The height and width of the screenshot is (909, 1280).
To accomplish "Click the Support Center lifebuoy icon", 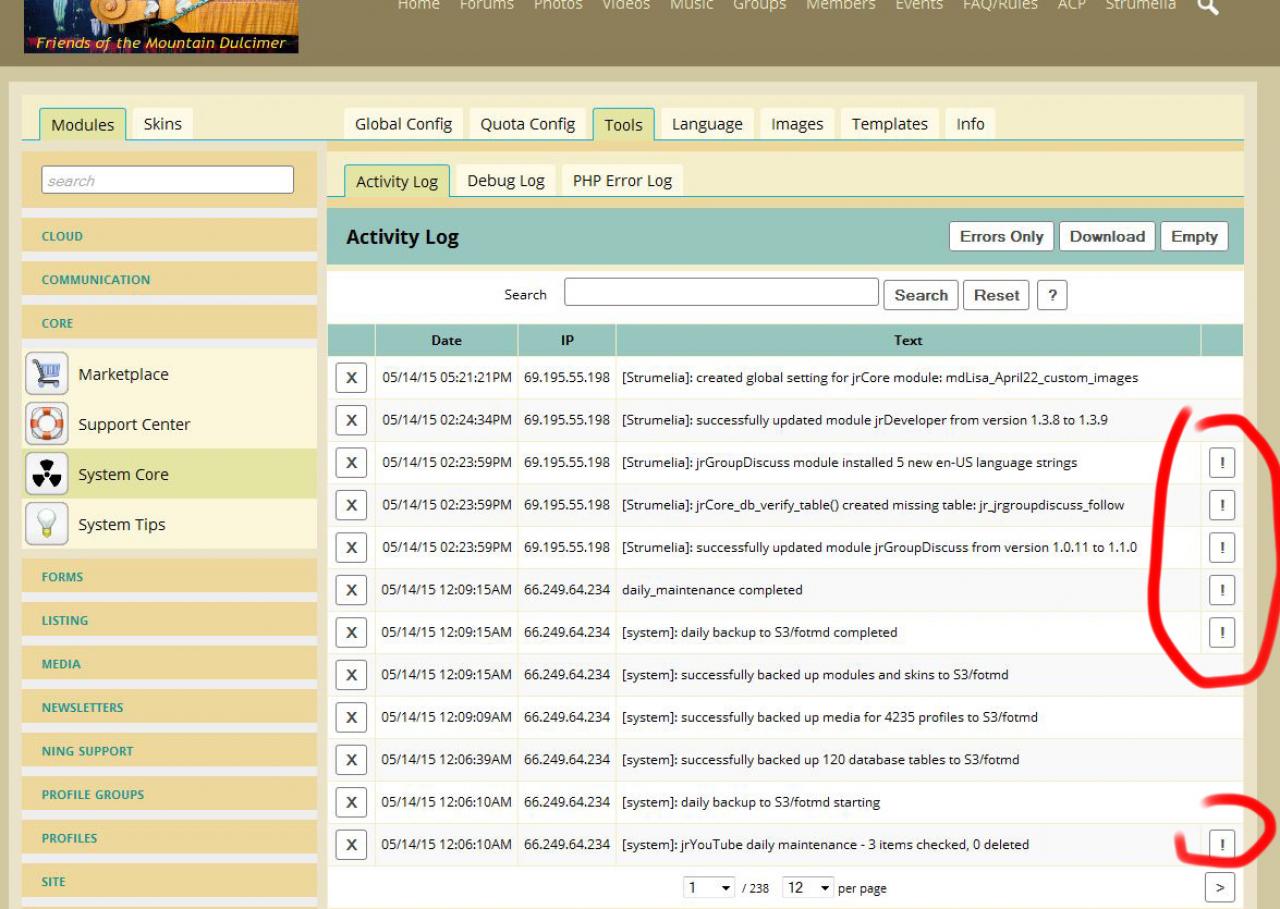I will point(47,424).
